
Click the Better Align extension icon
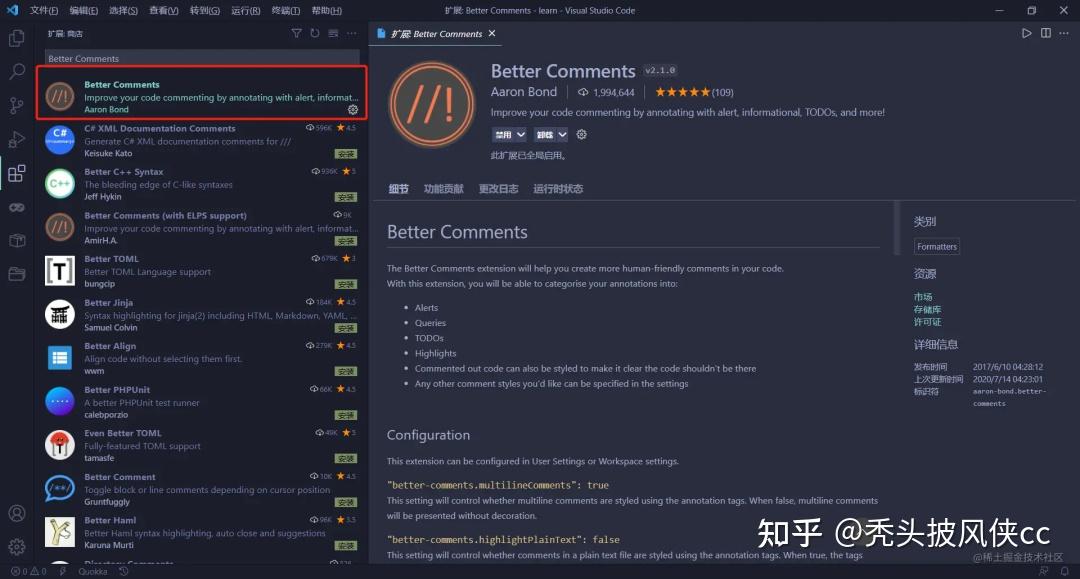click(x=60, y=358)
